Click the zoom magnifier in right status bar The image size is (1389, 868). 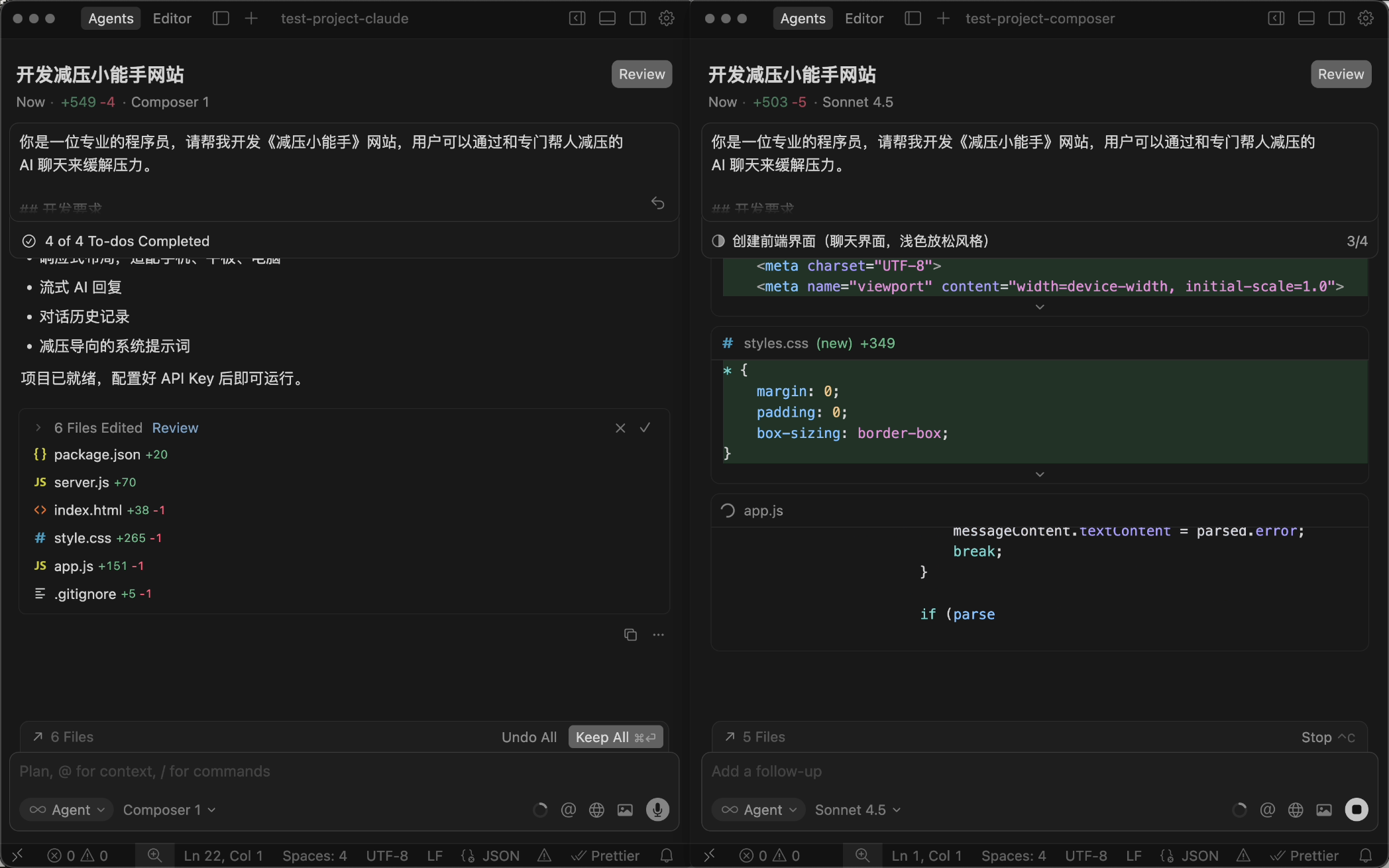tap(862, 855)
